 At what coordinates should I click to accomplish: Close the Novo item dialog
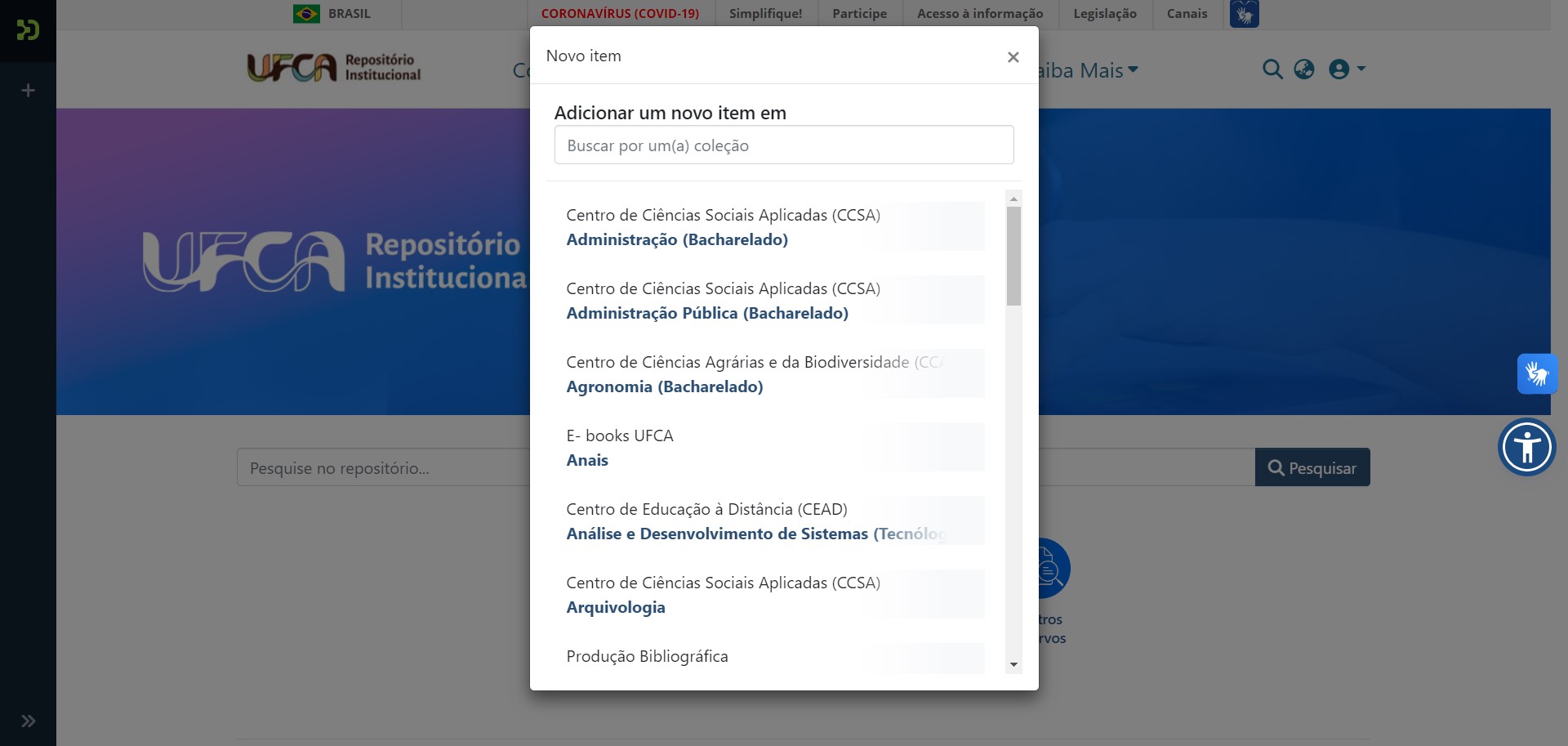click(x=1013, y=56)
